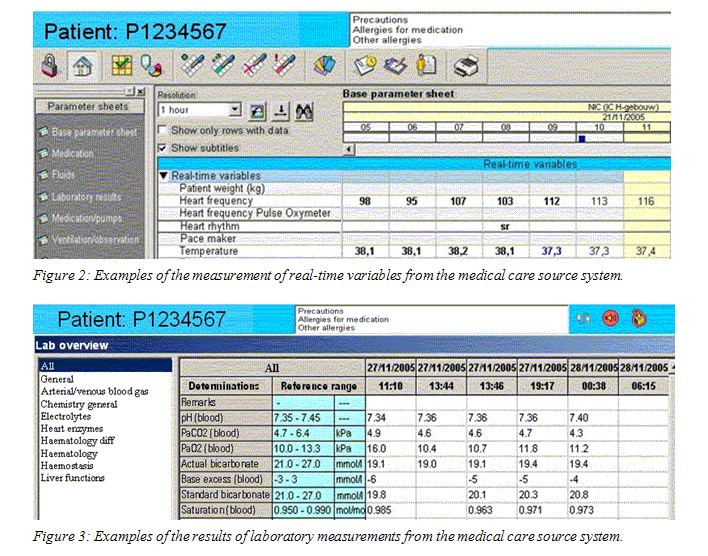Click the clock schedule toolbar icon
708x556 pixels.
pos(365,66)
